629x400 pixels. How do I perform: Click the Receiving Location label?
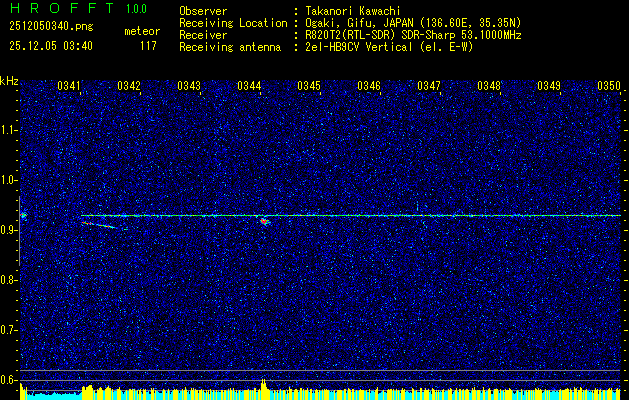coord(233,23)
